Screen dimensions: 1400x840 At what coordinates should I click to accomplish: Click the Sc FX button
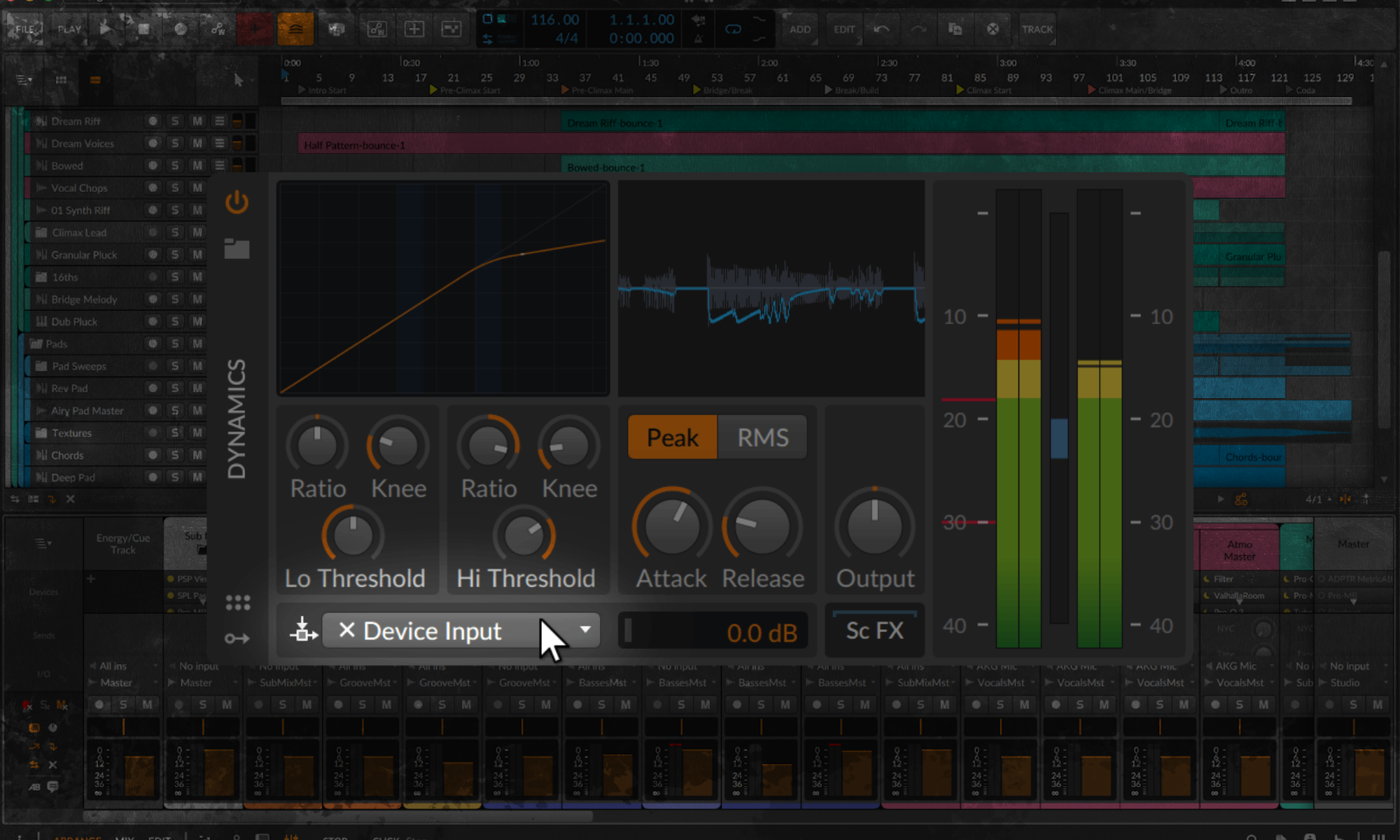pos(874,631)
